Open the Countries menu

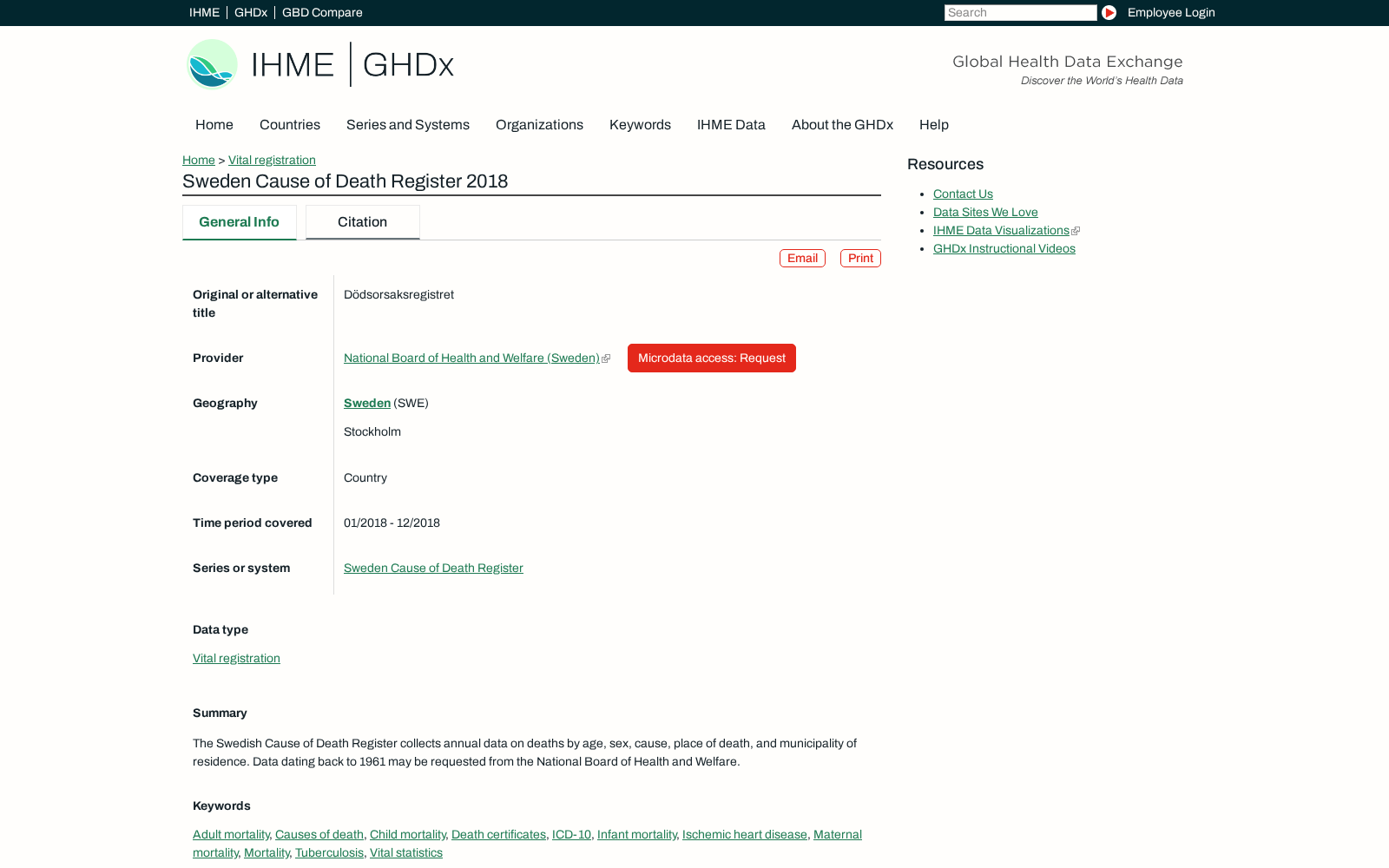point(290,125)
